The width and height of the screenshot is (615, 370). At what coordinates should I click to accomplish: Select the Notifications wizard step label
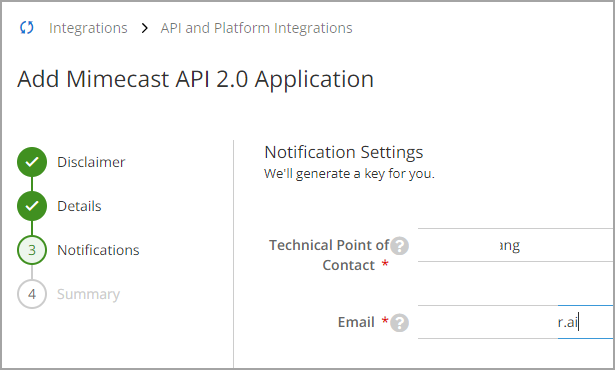tap(98, 250)
